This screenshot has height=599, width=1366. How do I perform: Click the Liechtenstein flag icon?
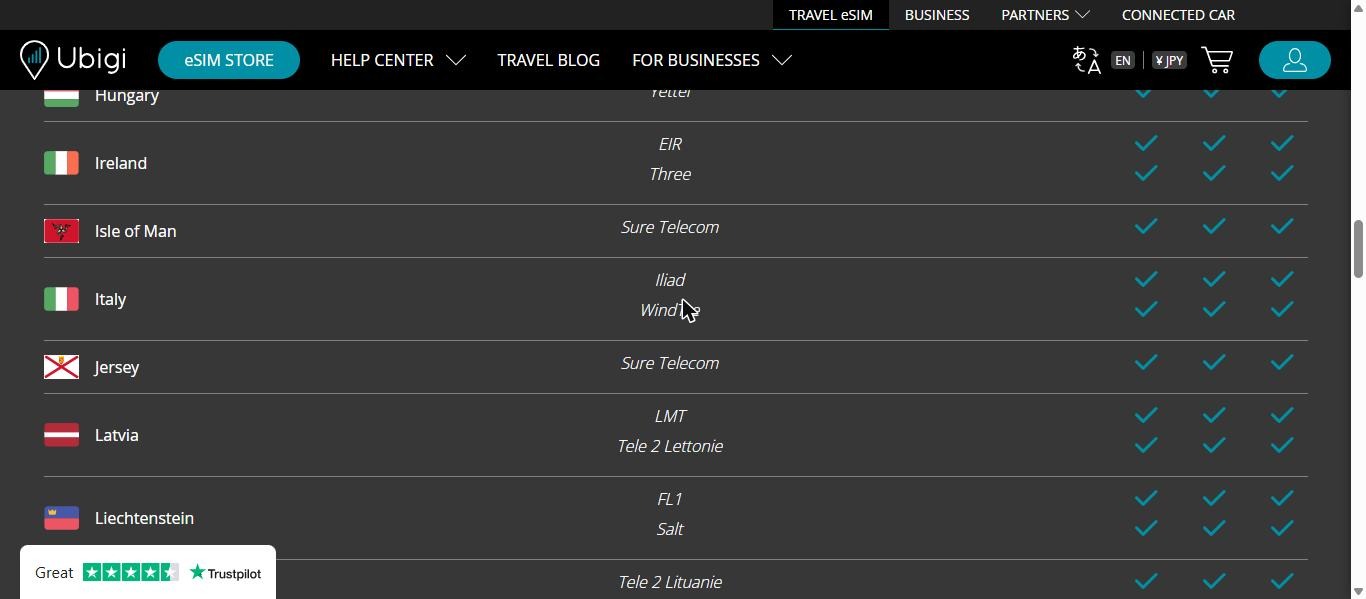61,518
